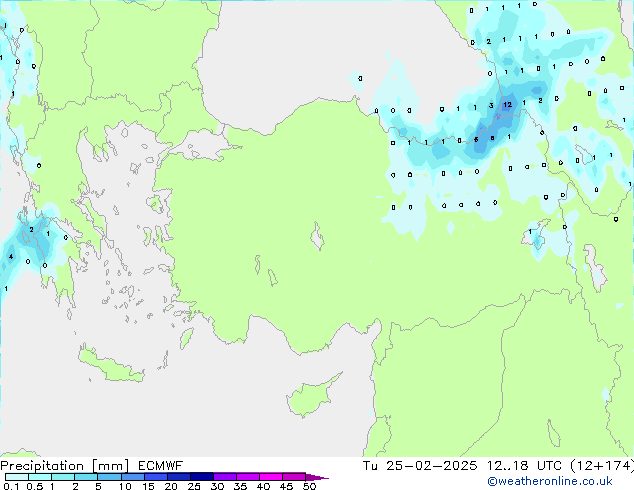Screen dimensions: 634x490
Task: Select the 45–50 mm legend swatch
Action: click(x=294, y=477)
